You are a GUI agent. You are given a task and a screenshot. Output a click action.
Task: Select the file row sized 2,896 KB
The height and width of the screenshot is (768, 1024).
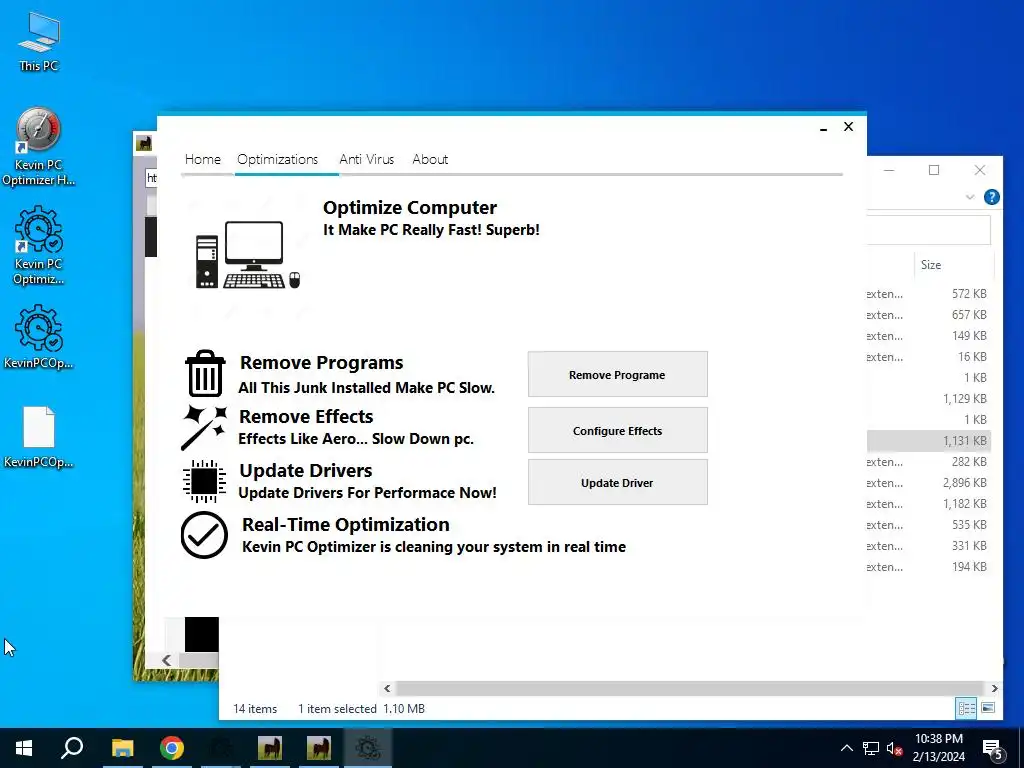coord(928,483)
